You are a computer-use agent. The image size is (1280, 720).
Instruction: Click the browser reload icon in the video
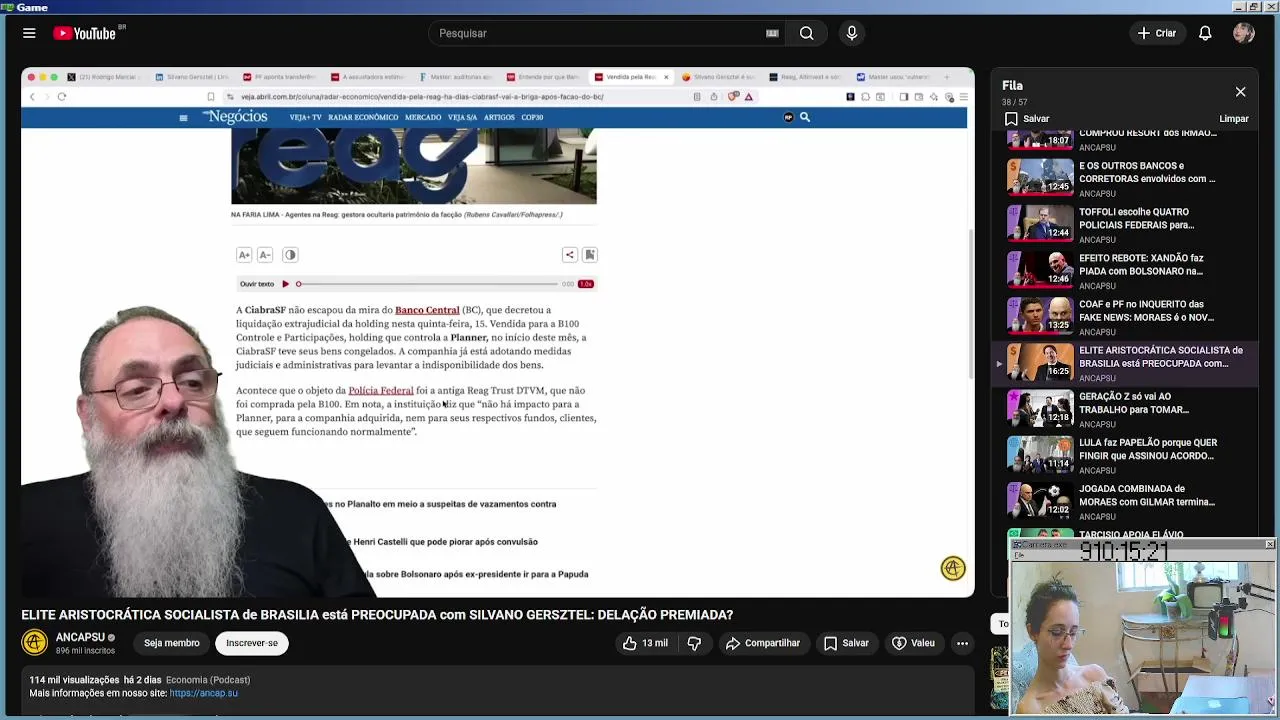pos(62,97)
